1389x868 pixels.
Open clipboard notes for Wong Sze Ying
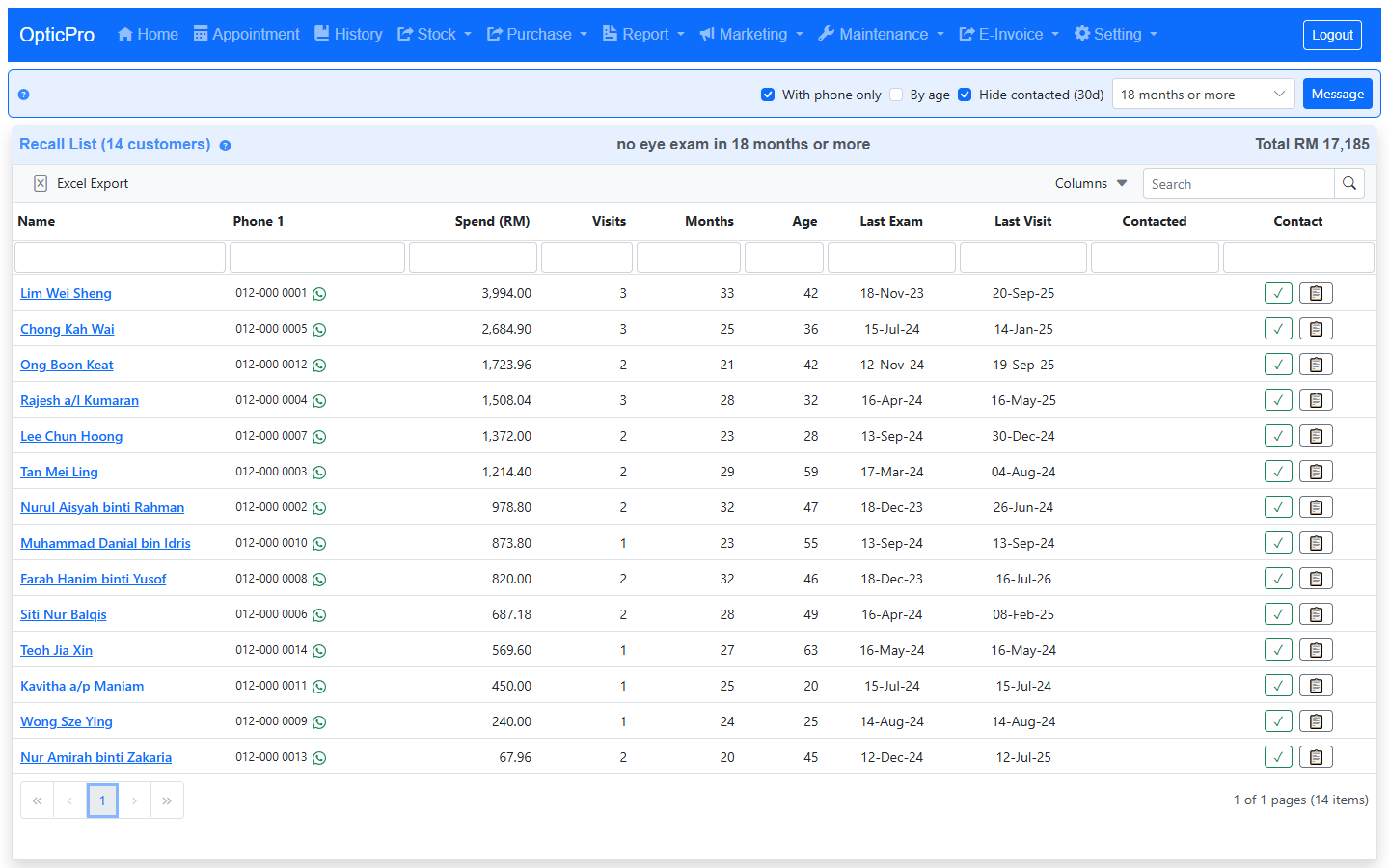tap(1316, 721)
